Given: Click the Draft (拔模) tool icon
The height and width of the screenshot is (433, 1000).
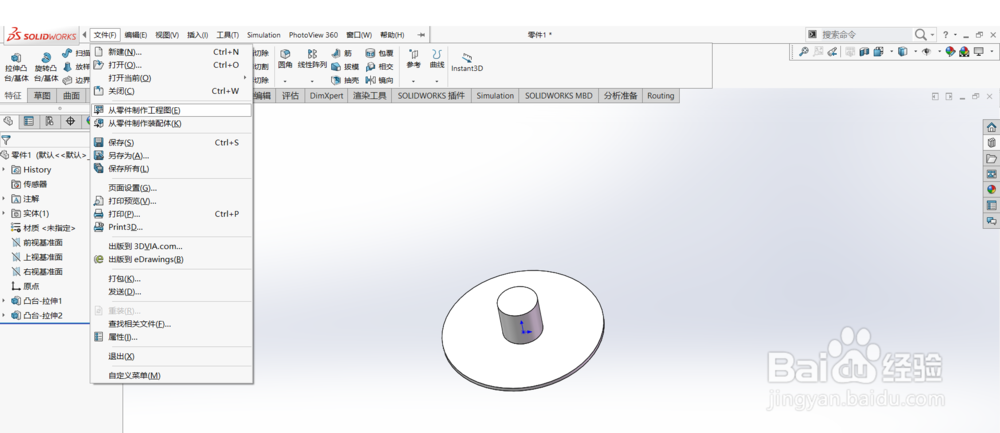Looking at the screenshot, I should click(335, 66).
